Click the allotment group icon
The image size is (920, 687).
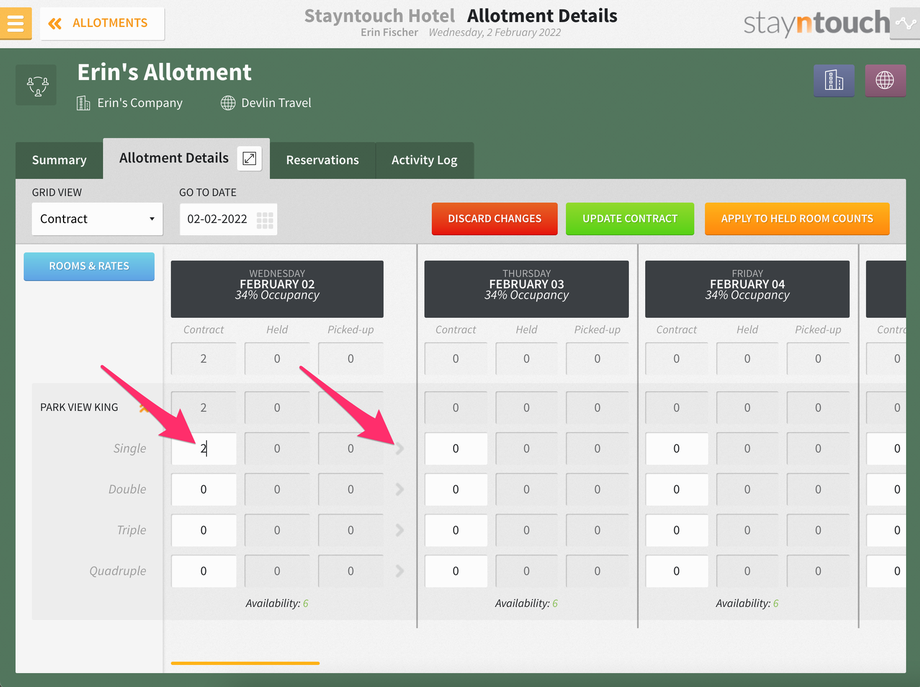36,86
